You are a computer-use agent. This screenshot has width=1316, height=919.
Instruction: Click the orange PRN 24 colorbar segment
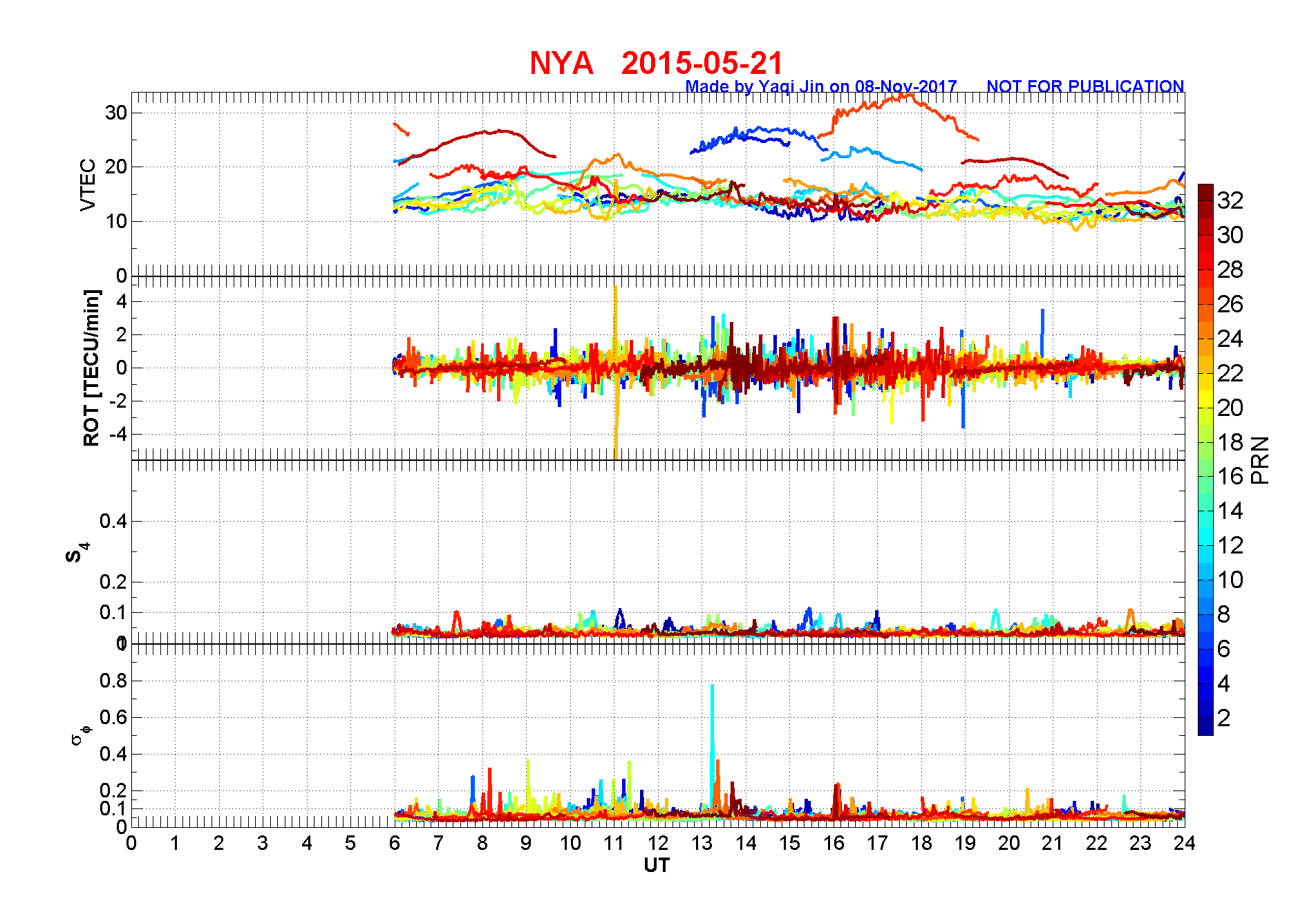[1205, 330]
